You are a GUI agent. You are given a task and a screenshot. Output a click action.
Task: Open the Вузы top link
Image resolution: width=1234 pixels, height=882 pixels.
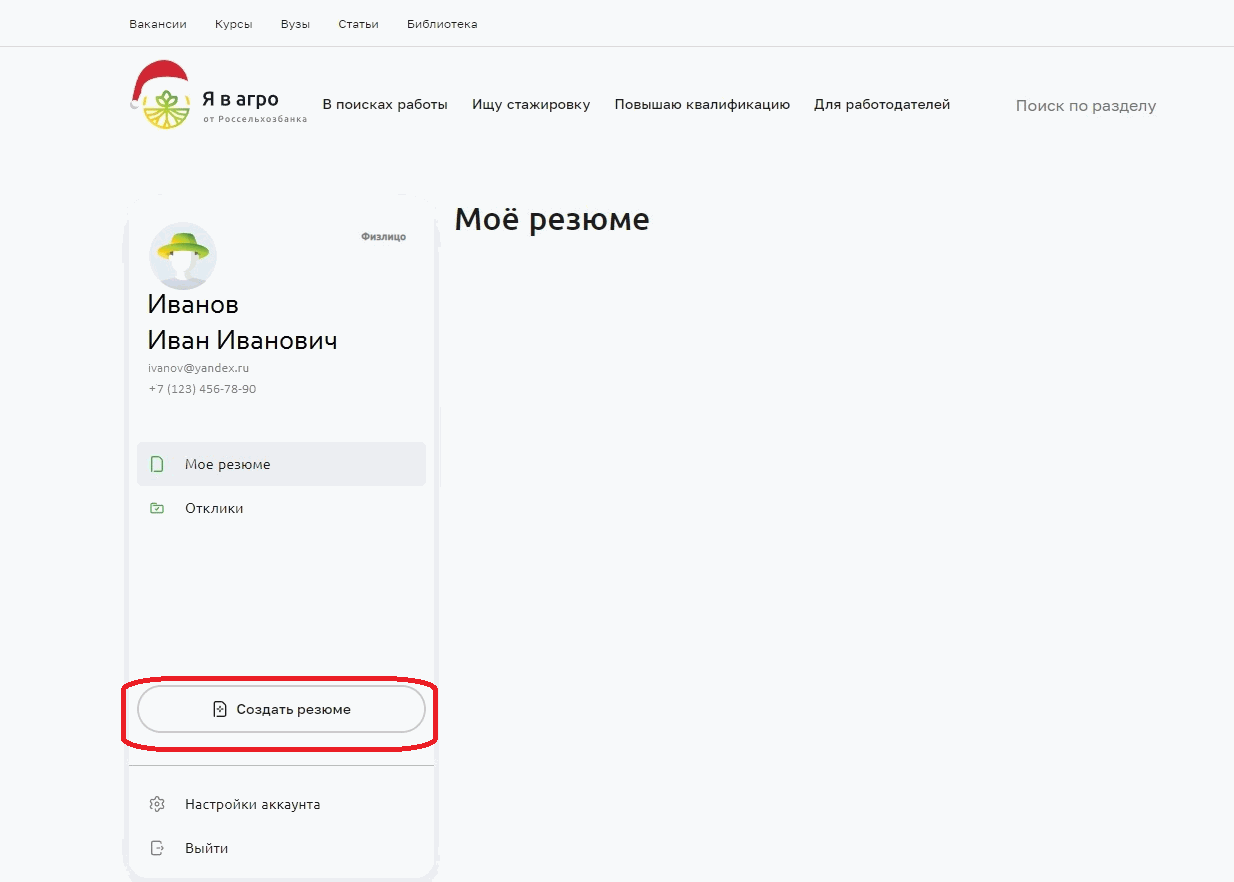pyautogui.click(x=295, y=24)
